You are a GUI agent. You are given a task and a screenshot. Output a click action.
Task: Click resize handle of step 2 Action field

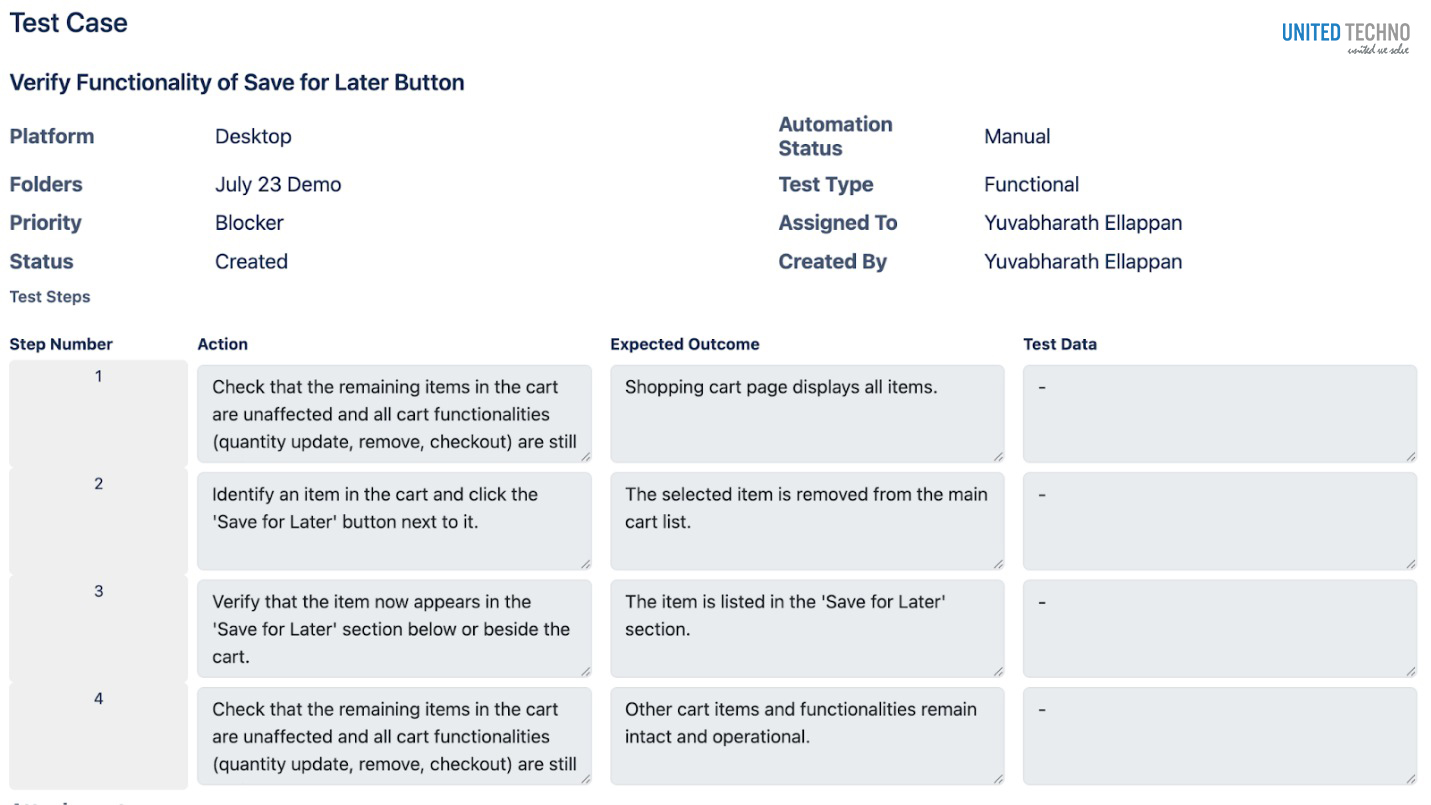click(x=585, y=564)
